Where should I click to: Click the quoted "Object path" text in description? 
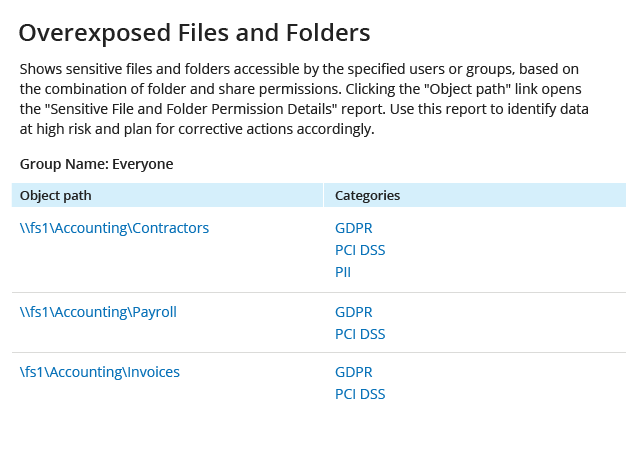[x=464, y=89]
